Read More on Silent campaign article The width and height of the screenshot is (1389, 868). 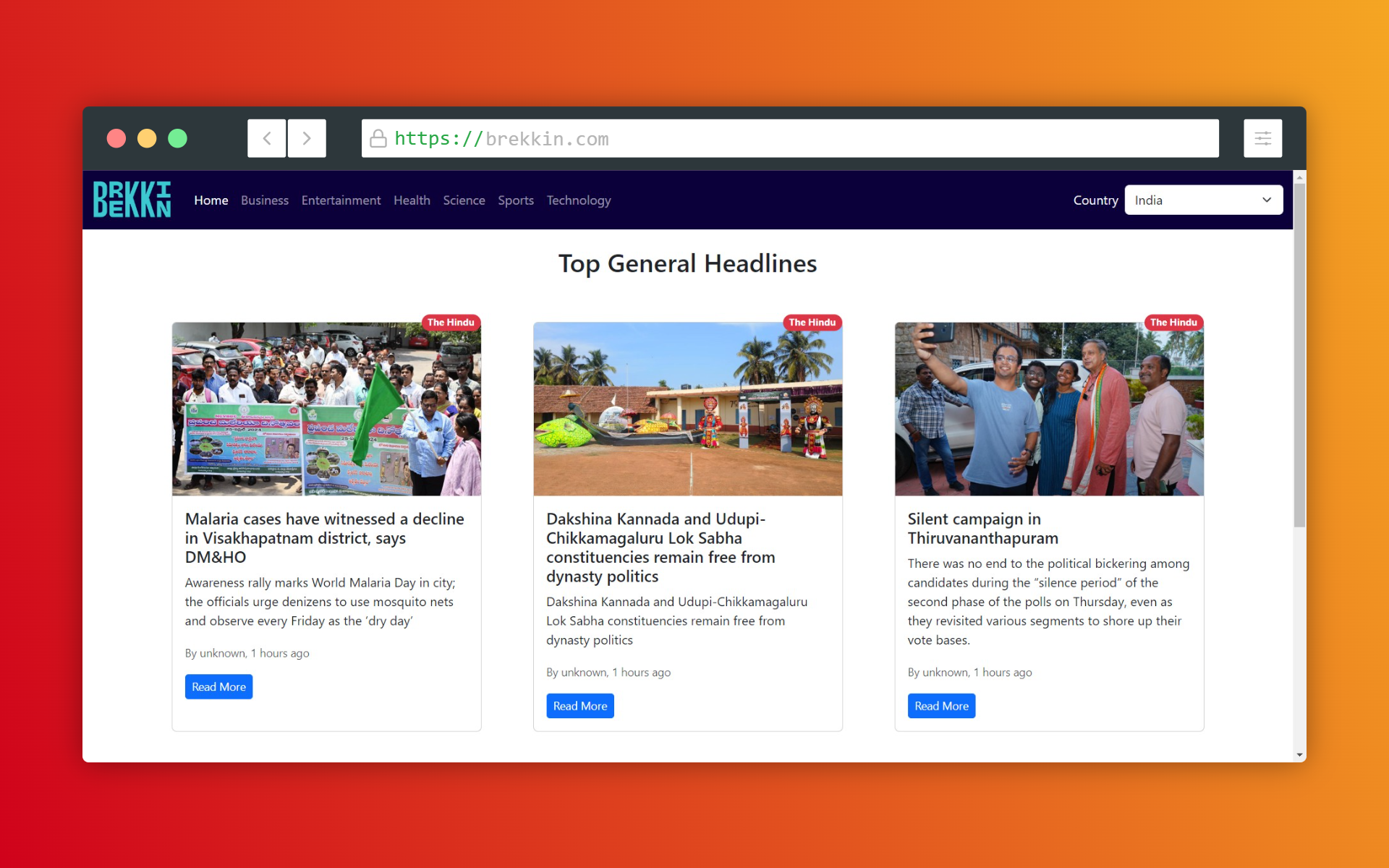pyautogui.click(x=940, y=706)
